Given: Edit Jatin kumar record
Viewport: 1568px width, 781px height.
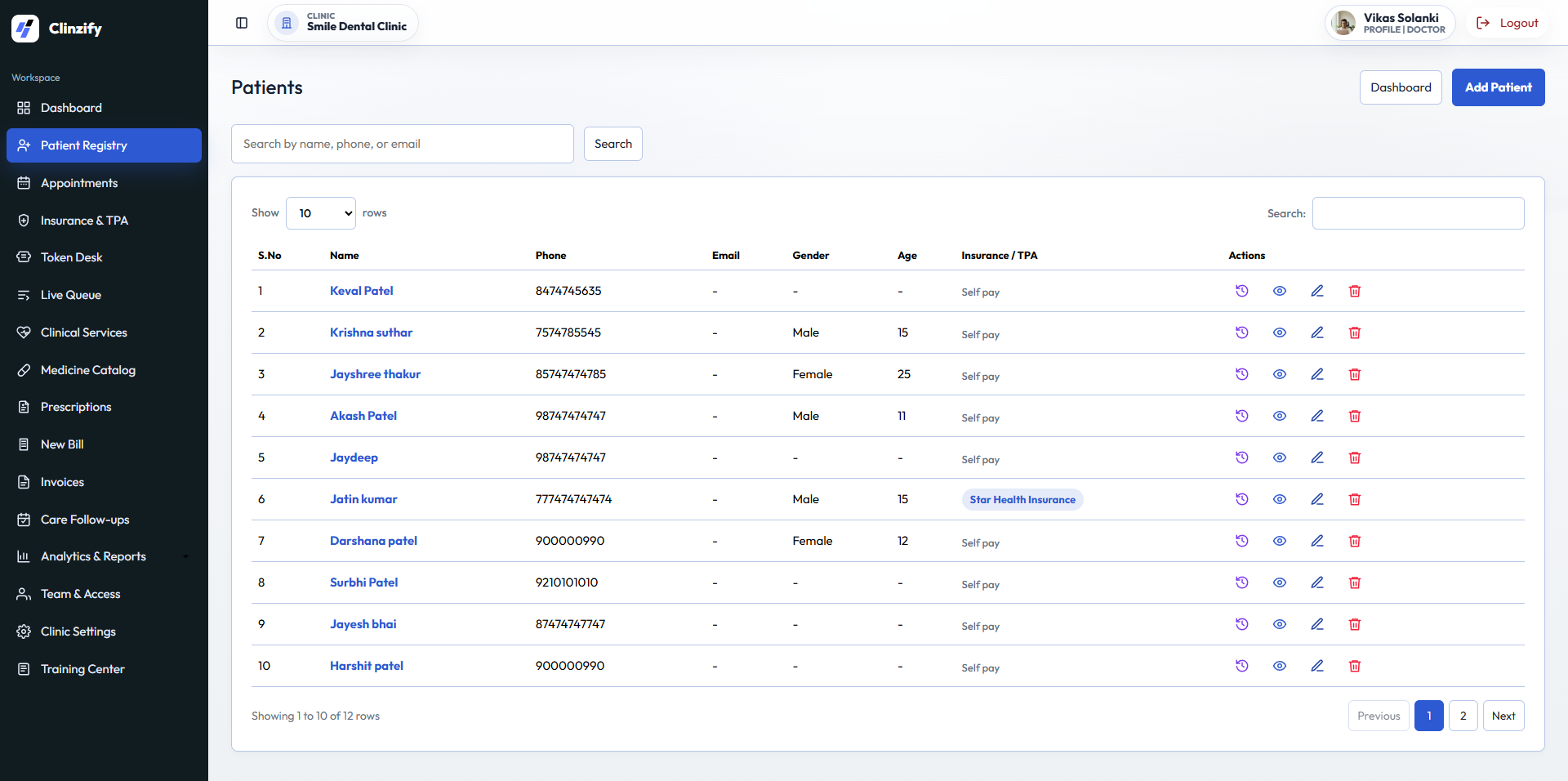Looking at the screenshot, I should click(1316, 499).
